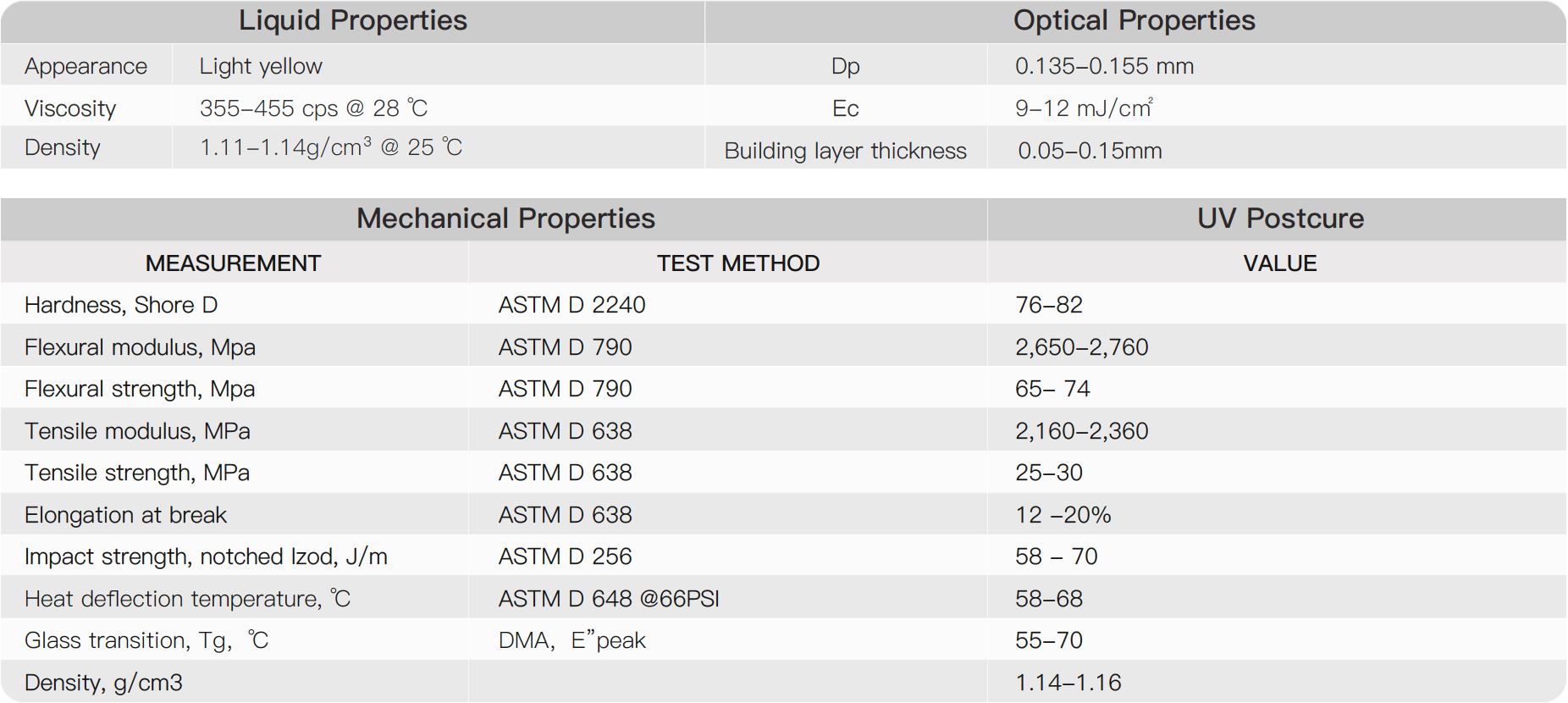Click the Liquid Properties header
1568x703 pixels.
[x=352, y=20]
